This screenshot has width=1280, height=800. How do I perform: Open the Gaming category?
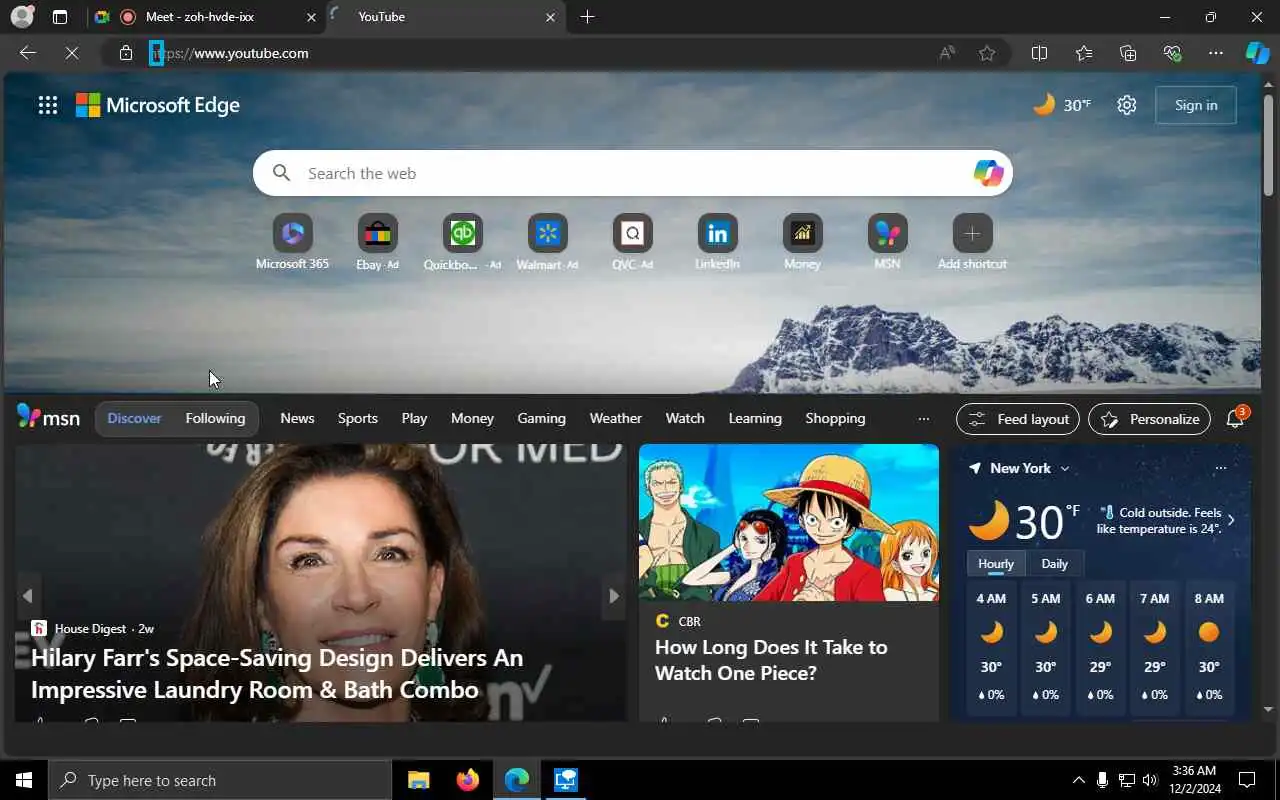[x=541, y=418]
